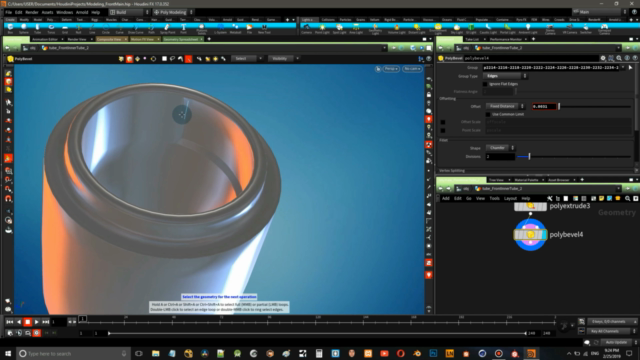This screenshot has height=360, width=640.
Task: Select the L-System shelf tool
Action: pos(220,29)
